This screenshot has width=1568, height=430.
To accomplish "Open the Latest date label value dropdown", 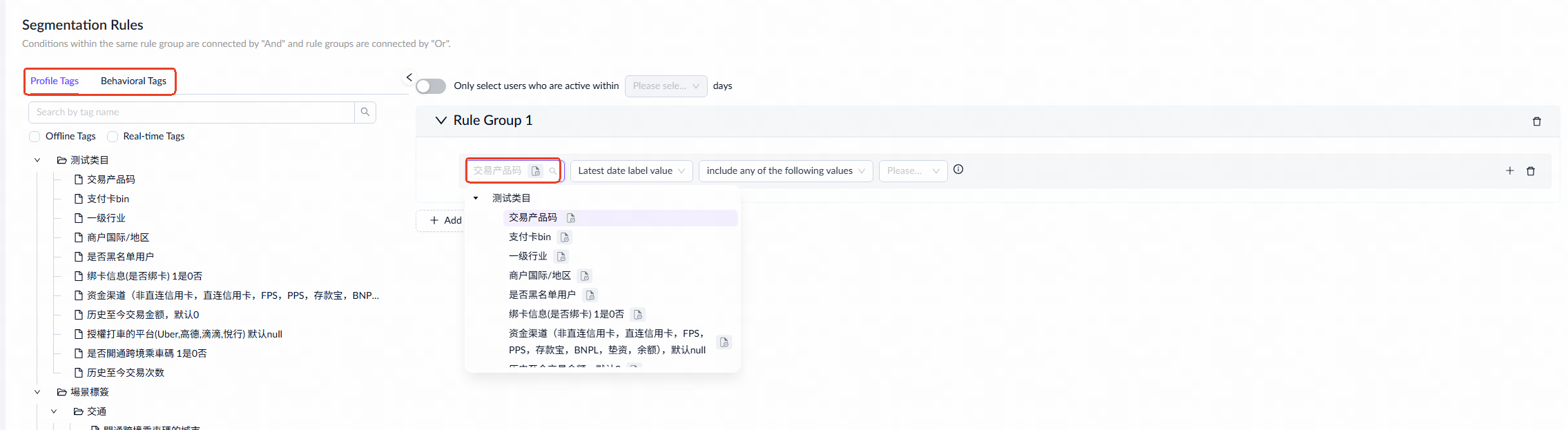I will point(631,171).
